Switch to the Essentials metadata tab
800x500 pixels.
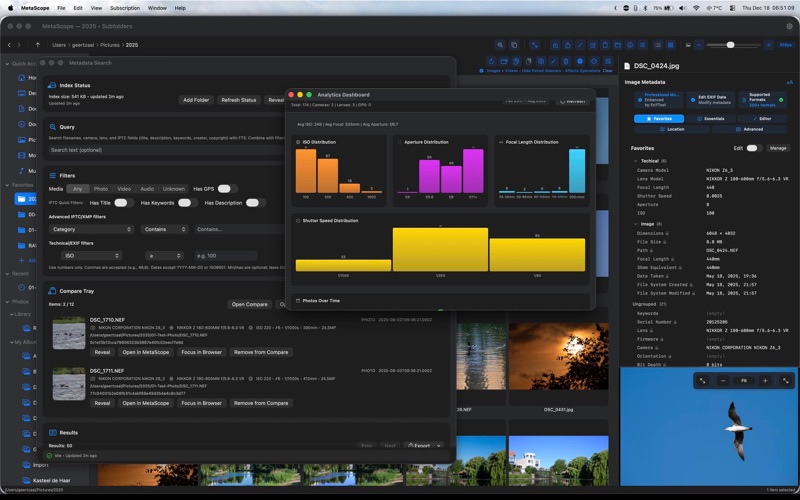pos(711,118)
